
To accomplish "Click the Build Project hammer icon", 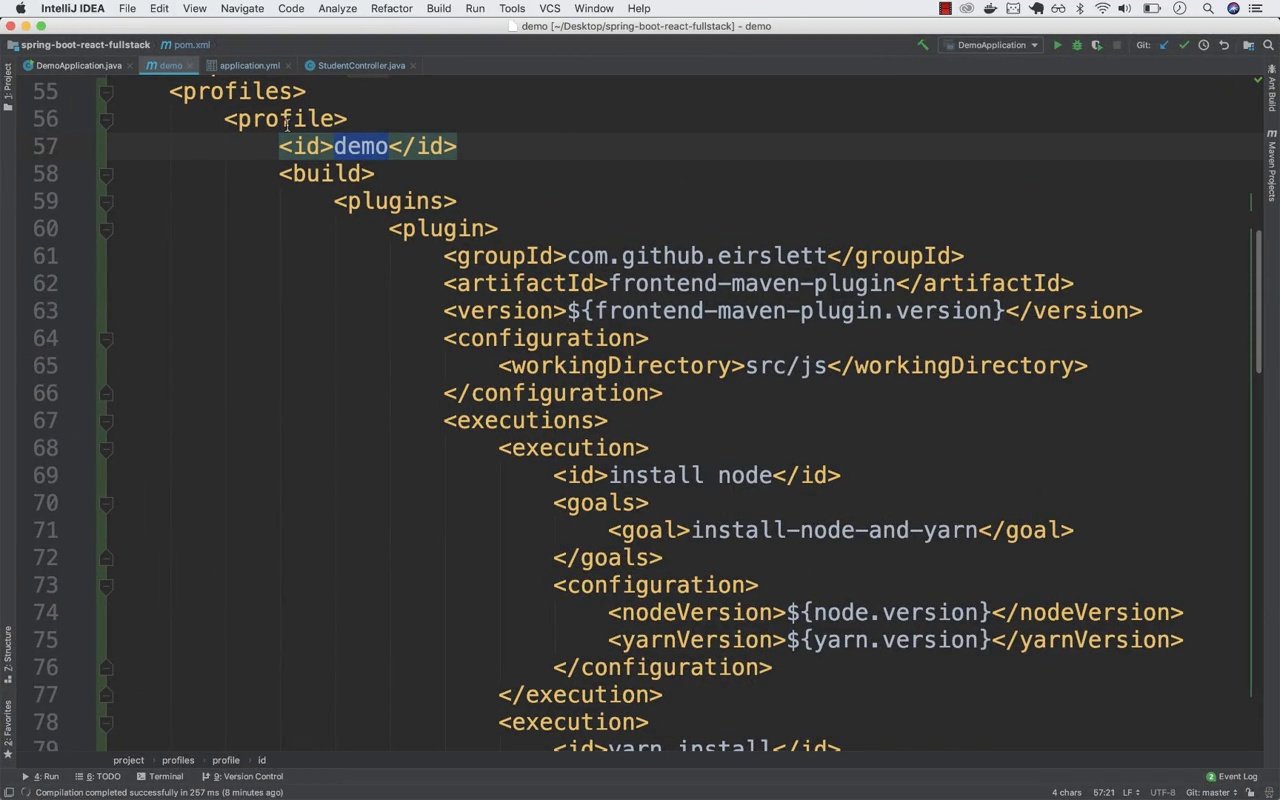I will click(x=922, y=45).
